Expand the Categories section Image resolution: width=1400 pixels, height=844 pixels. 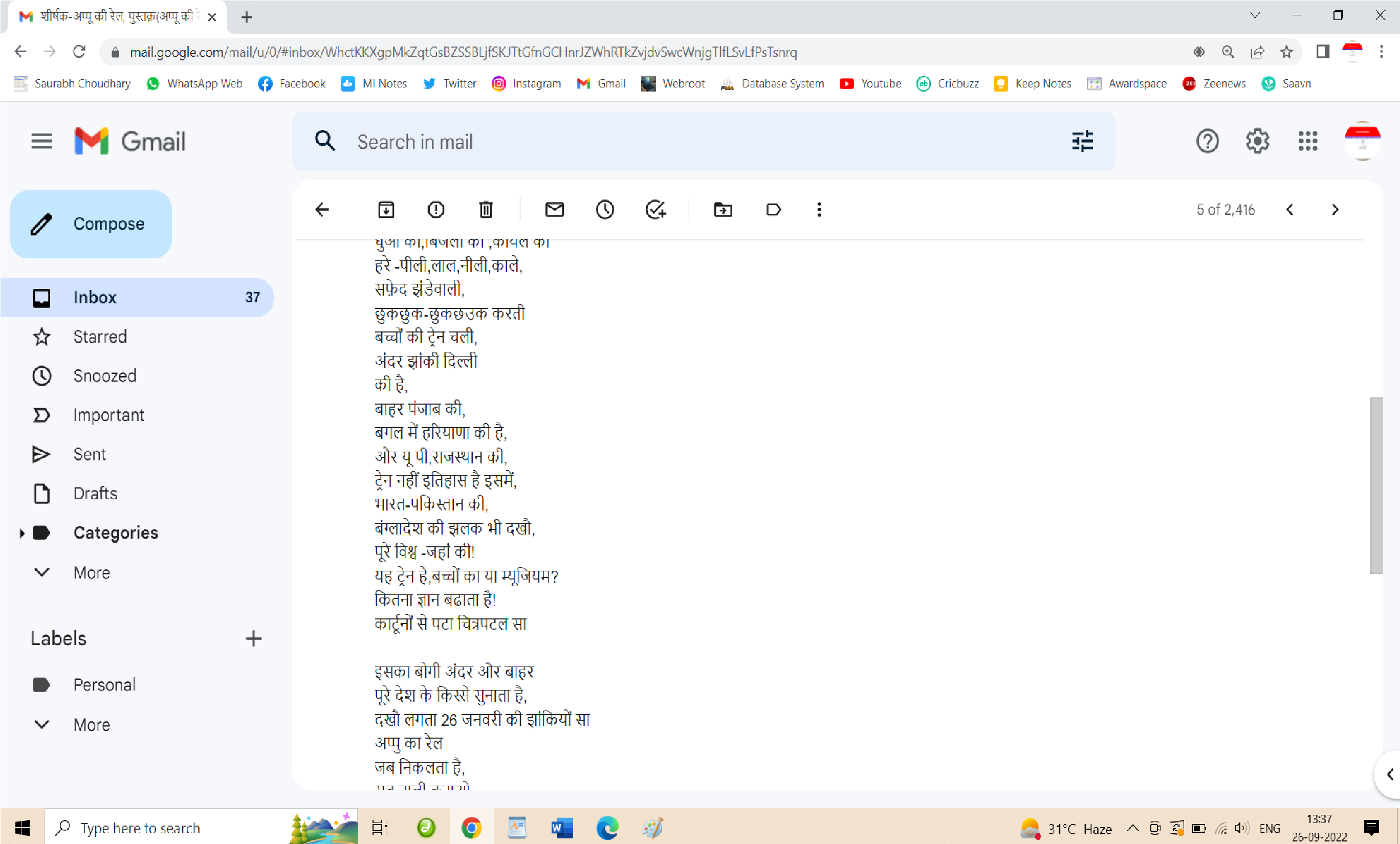(x=22, y=533)
